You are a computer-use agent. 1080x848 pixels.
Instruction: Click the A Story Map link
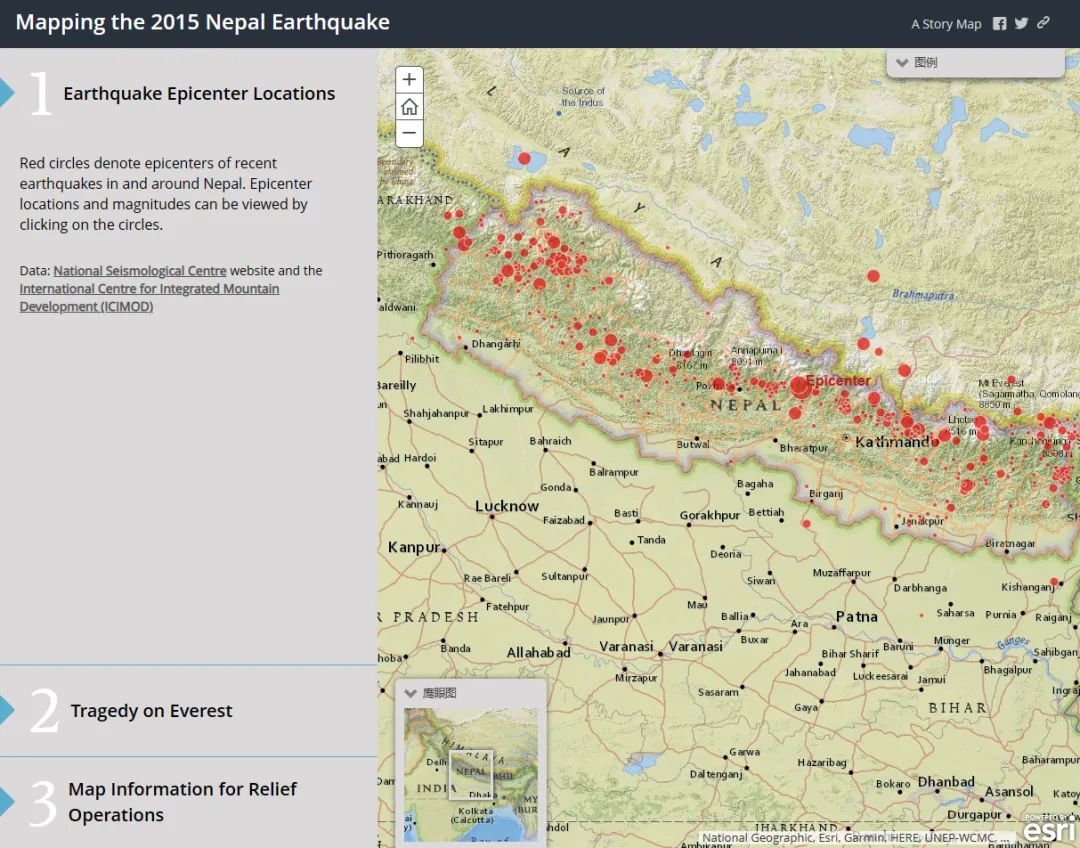tap(946, 24)
